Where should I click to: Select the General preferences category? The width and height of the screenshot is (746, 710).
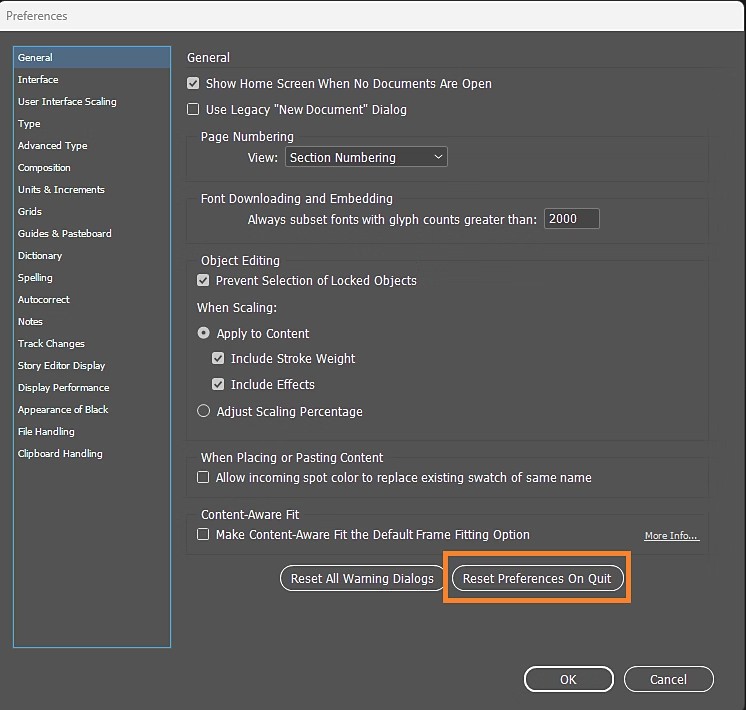[92, 58]
